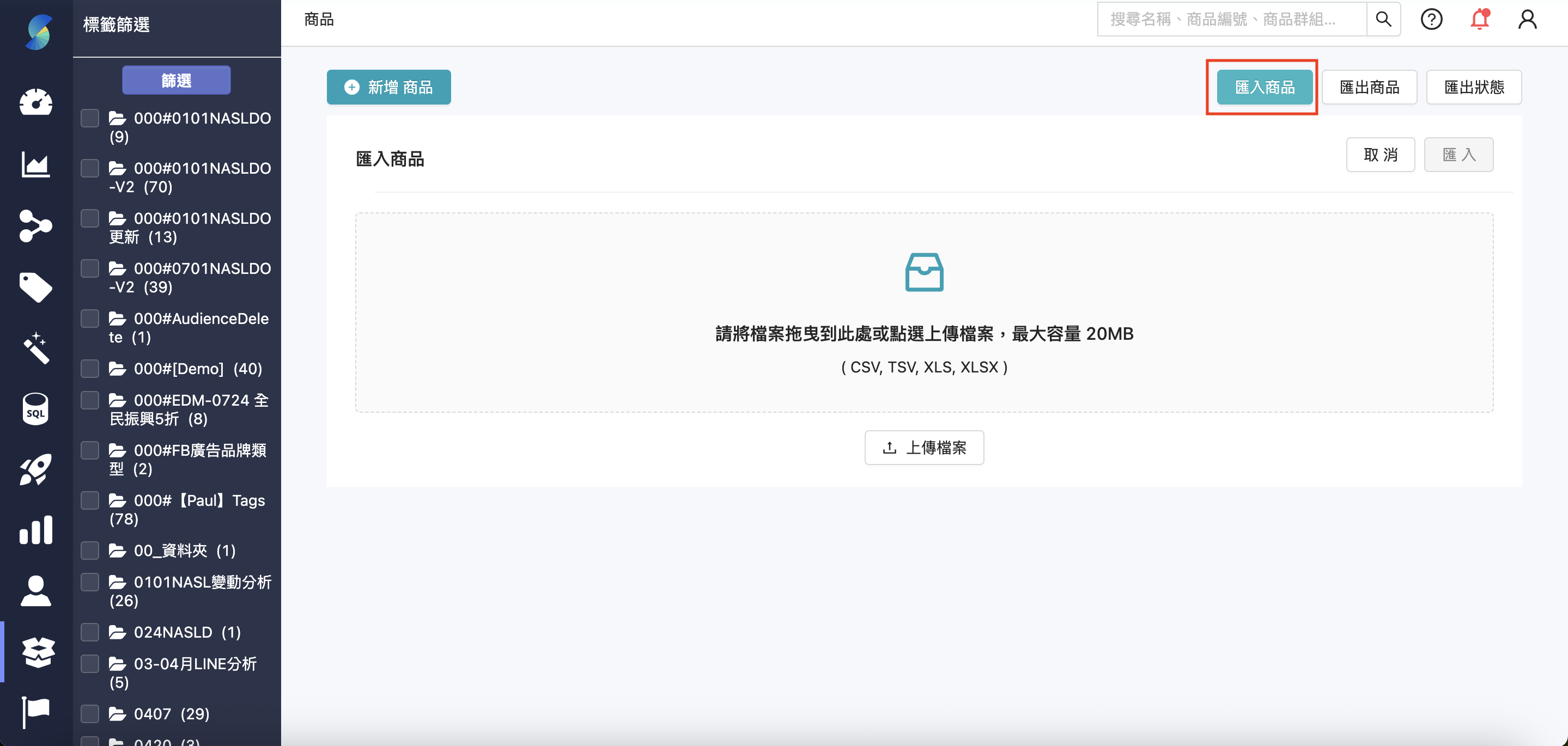Expand the 000#AudienceDelete folder

(x=118, y=319)
